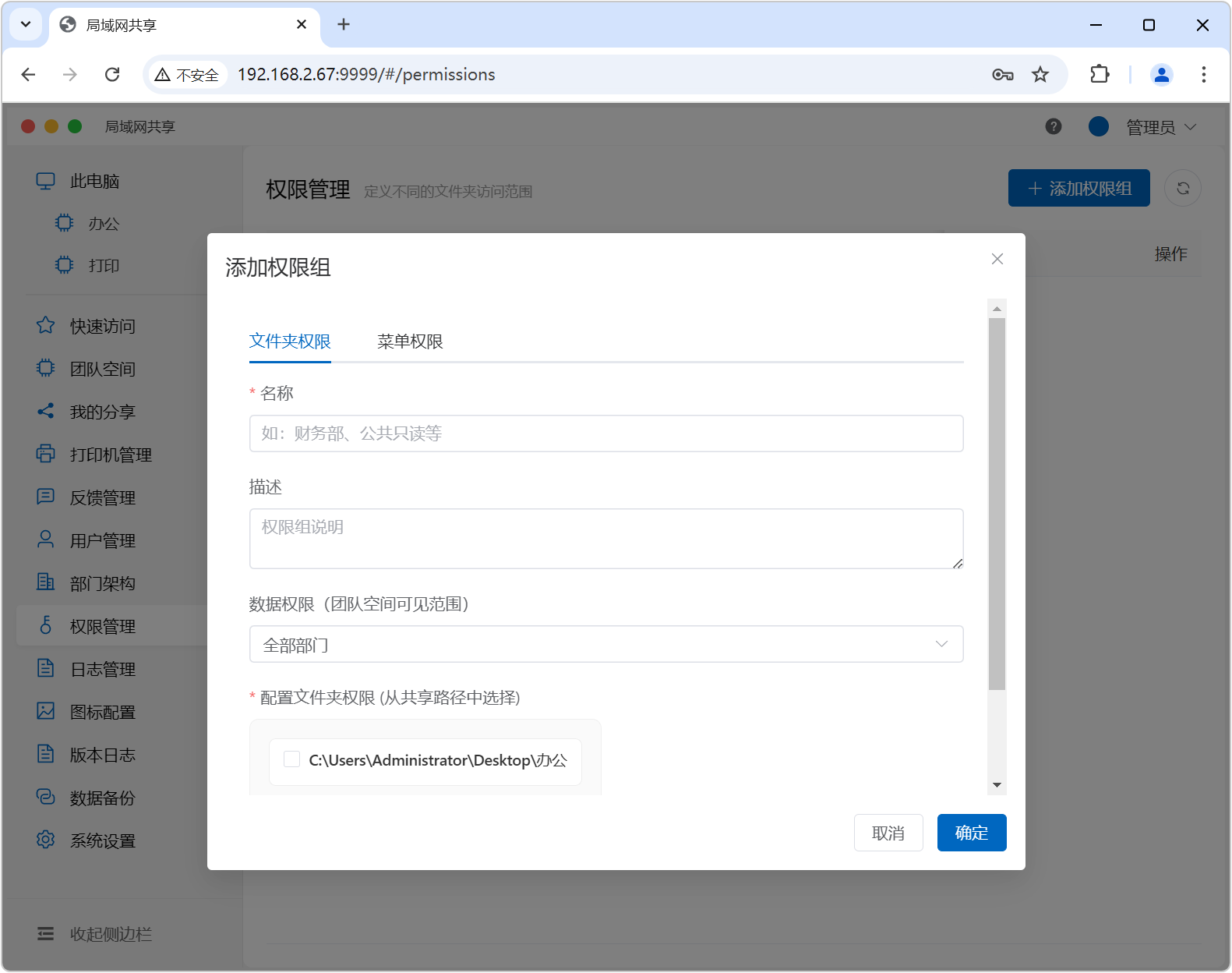This screenshot has width=1232, height=973.
Task: Click the help question mark icon
Action: (1054, 126)
